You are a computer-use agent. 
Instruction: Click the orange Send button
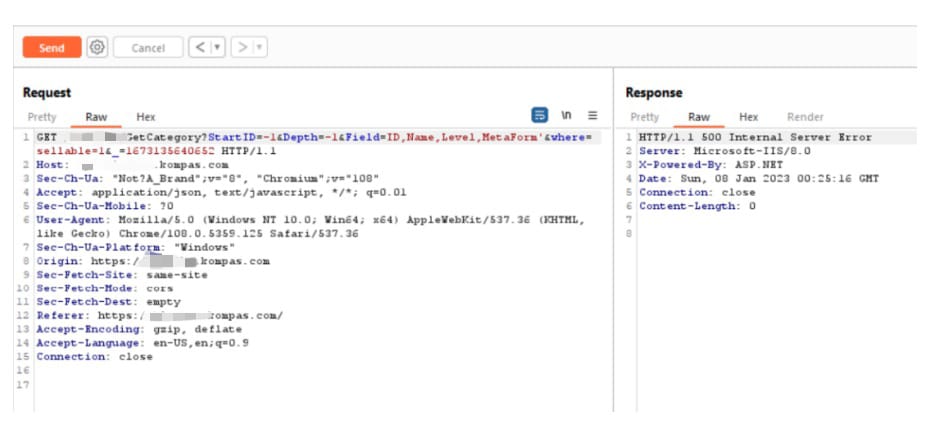[x=52, y=47]
